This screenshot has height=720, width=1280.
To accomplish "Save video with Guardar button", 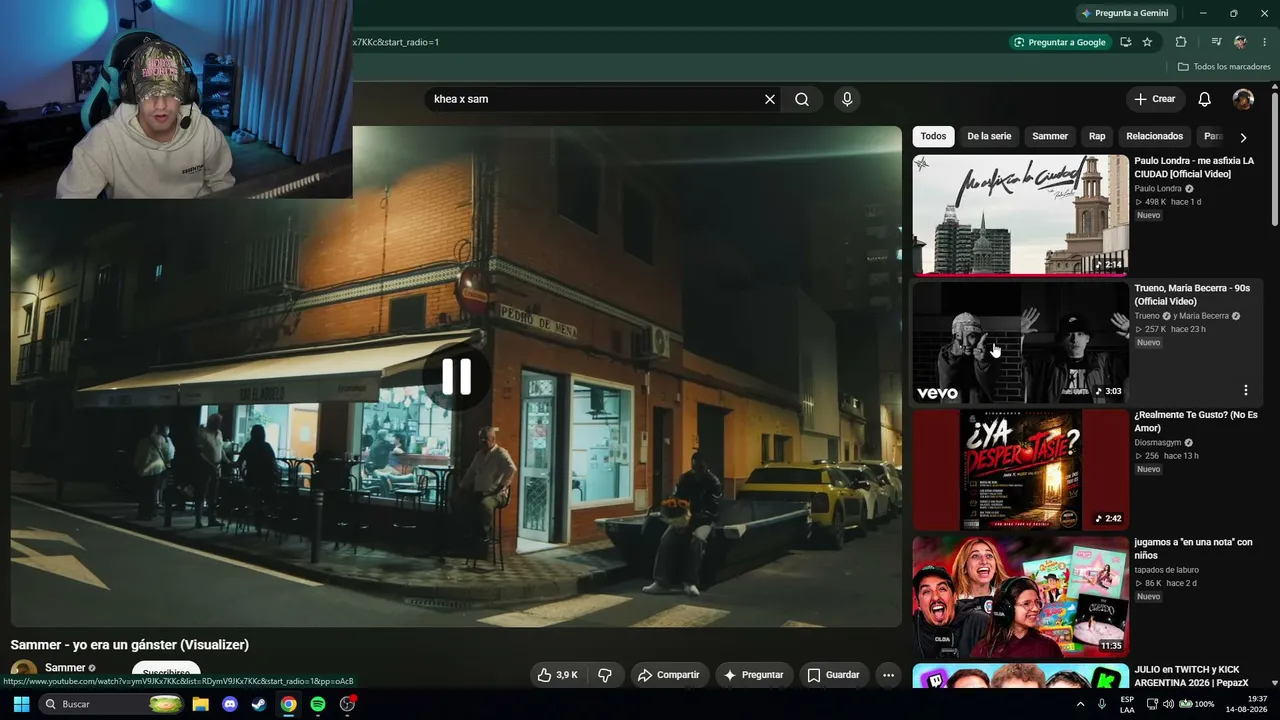I will pyautogui.click(x=833, y=675).
